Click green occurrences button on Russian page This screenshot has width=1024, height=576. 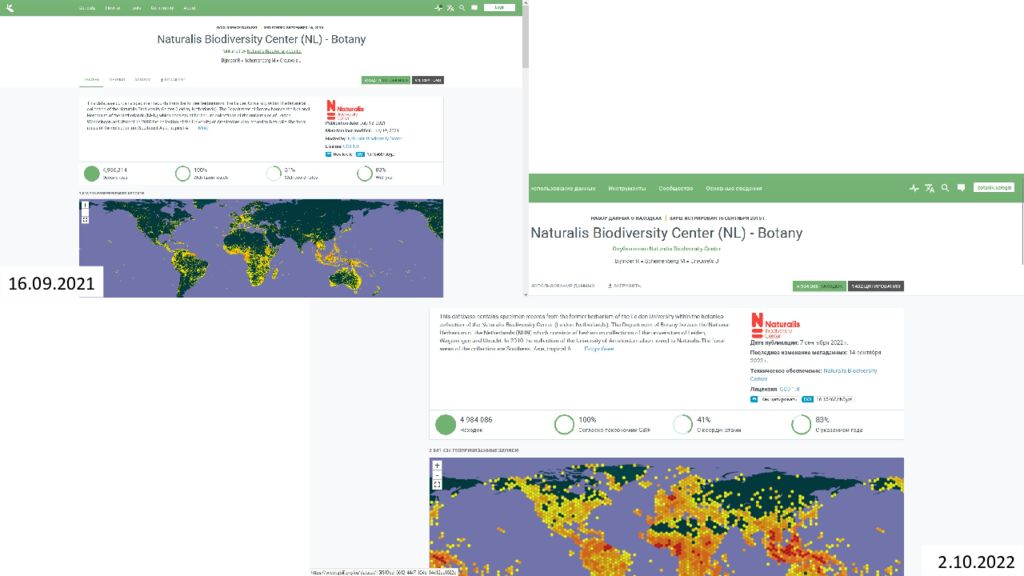[819, 286]
